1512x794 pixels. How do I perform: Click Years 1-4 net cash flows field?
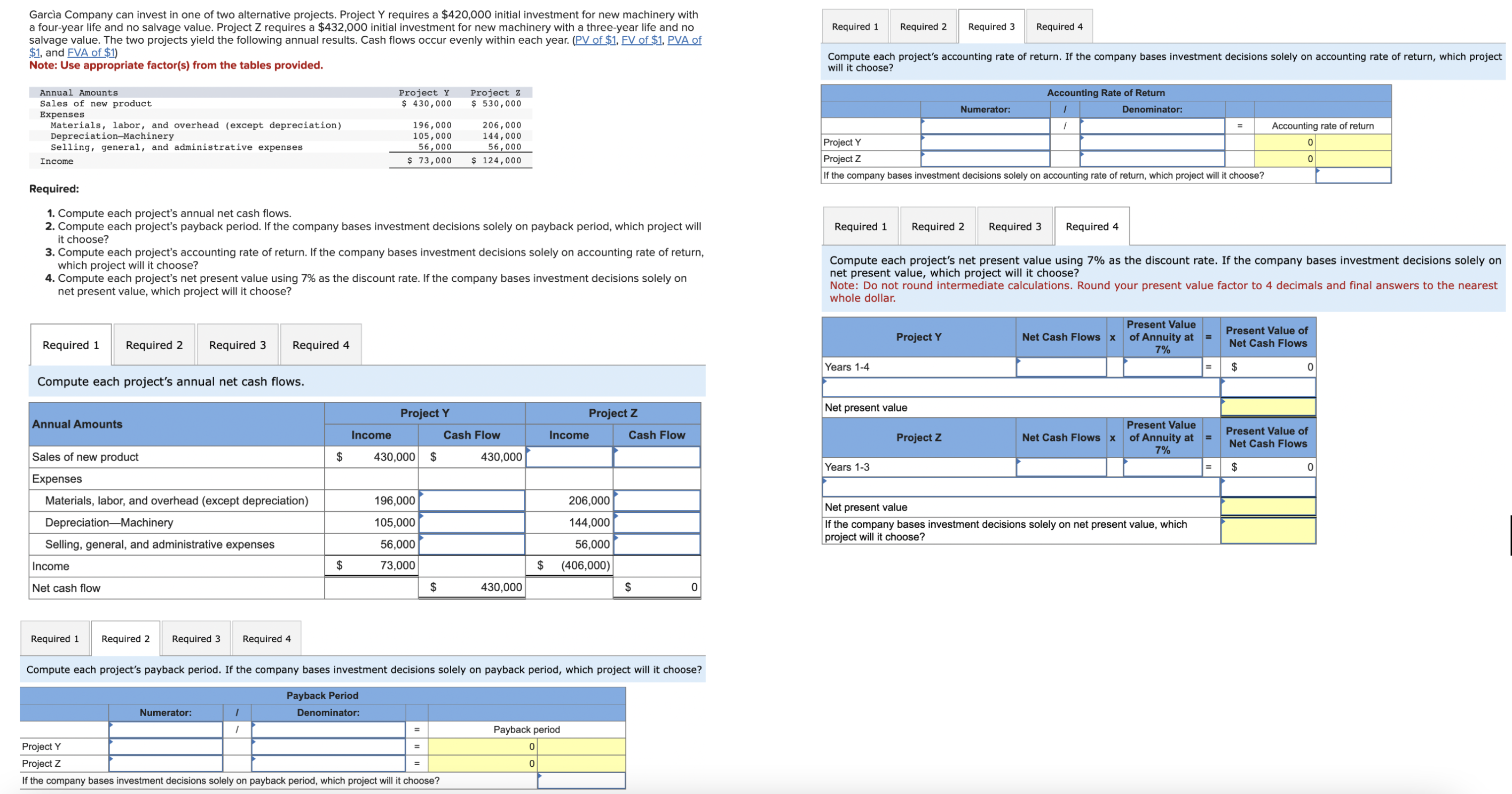[x=1061, y=367]
